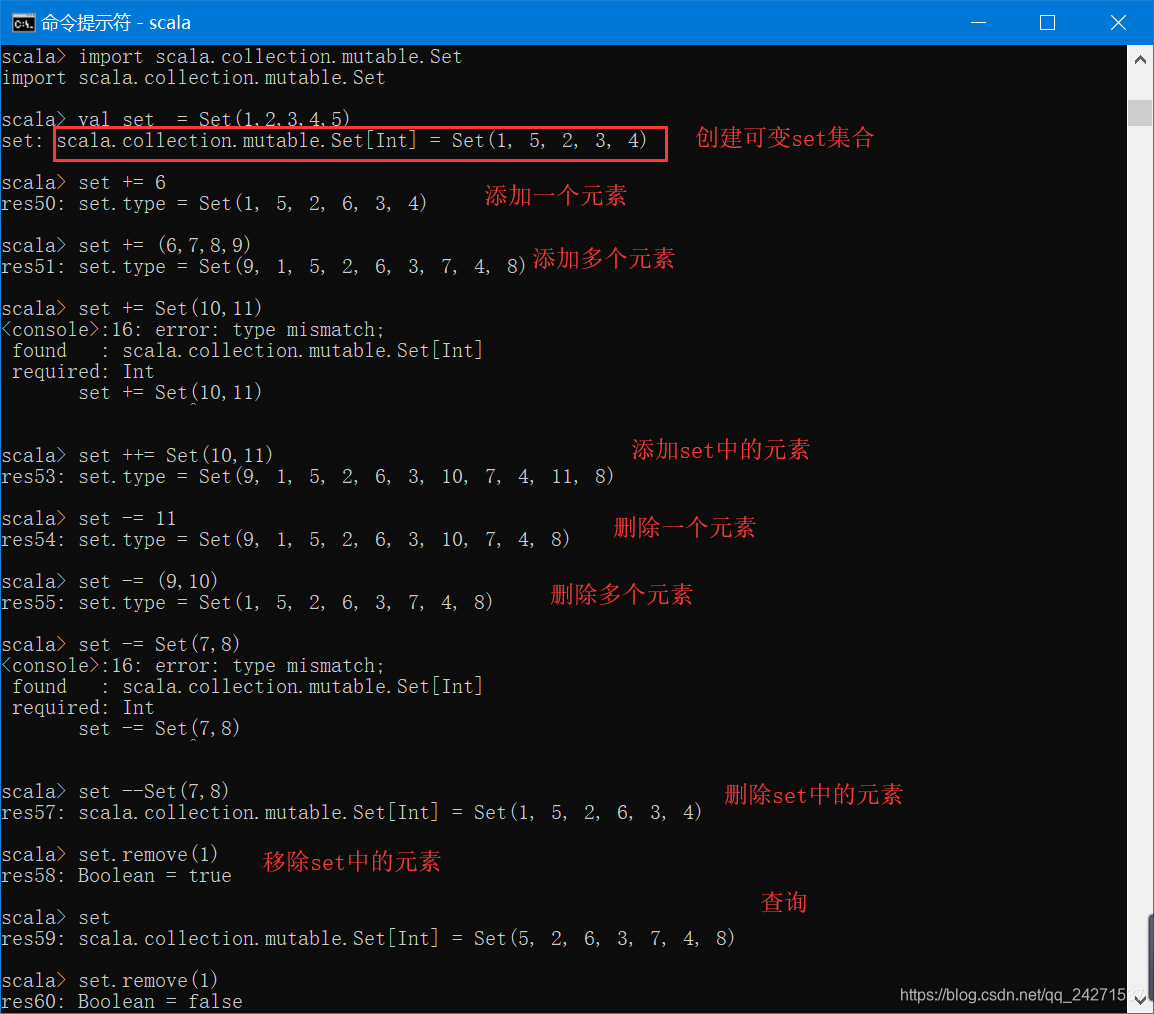
Task: Select the red-boxed mutable Set output line
Action: (360, 142)
